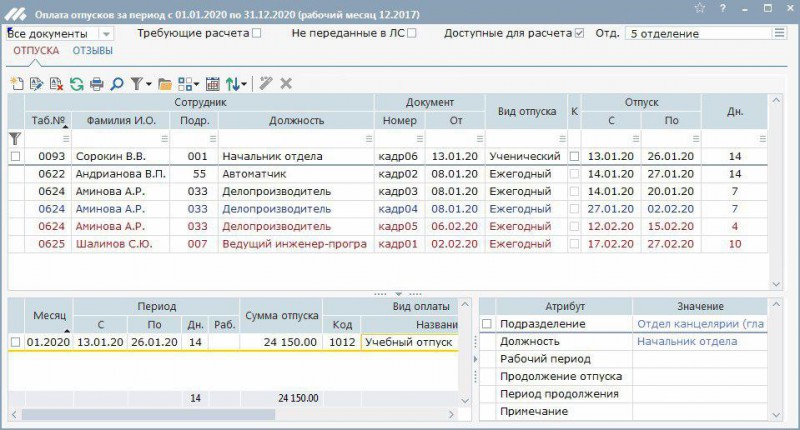Click the application logo in title bar
This screenshot has height=430, width=800.
pyautogui.click(x=15, y=14)
